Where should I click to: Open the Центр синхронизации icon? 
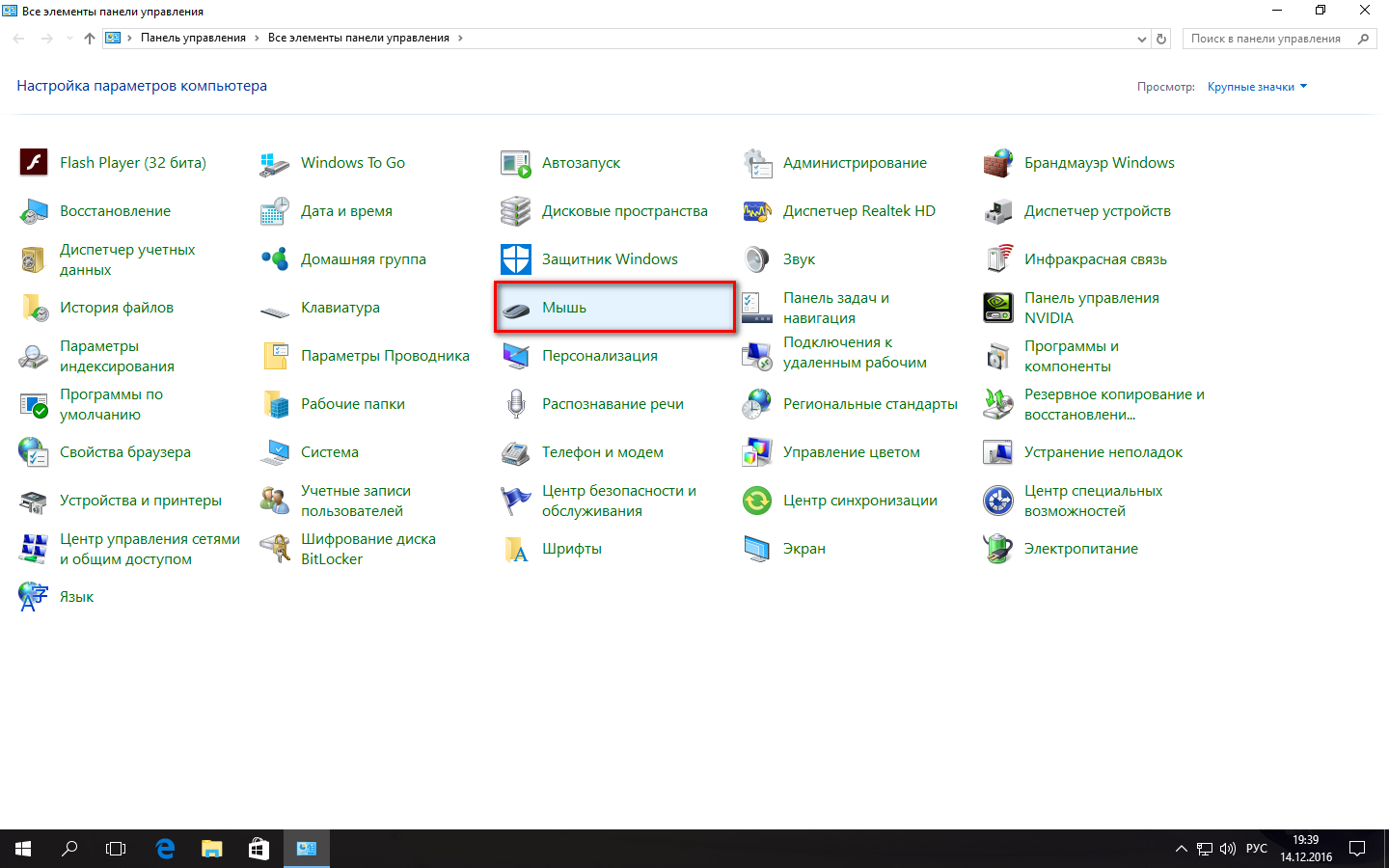757,501
